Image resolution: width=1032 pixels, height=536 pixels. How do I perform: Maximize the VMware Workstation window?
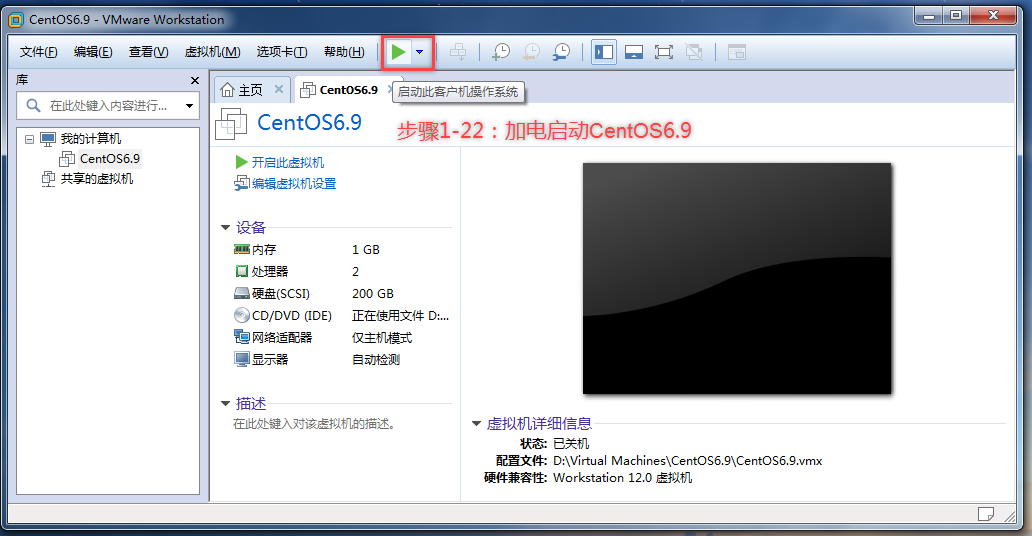pyautogui.click(x=956, y=15)
